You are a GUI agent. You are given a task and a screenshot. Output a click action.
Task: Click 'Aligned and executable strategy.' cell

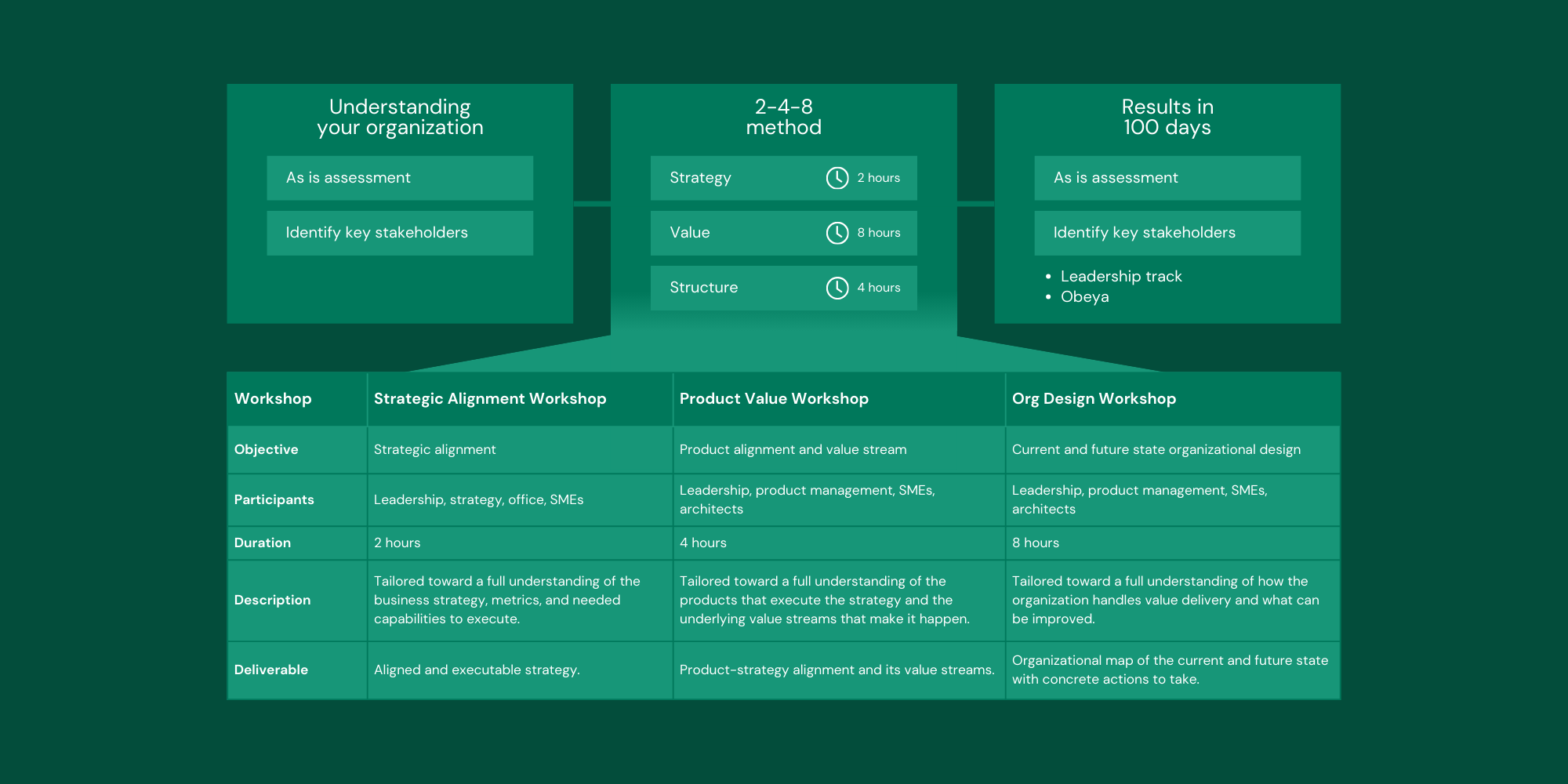(520, 670)
